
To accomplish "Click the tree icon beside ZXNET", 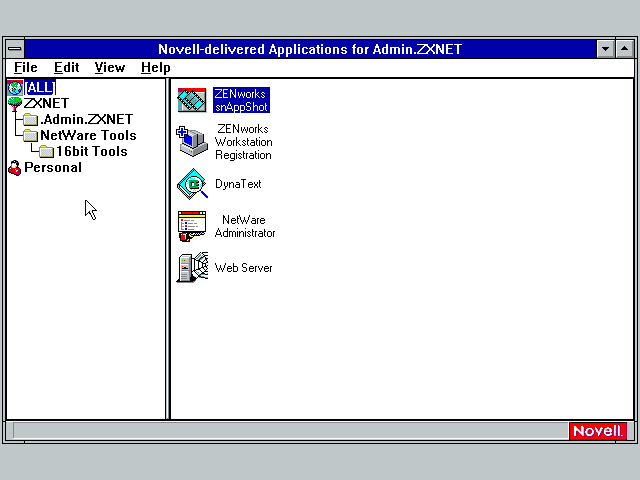I will click(x=15, y=103).
